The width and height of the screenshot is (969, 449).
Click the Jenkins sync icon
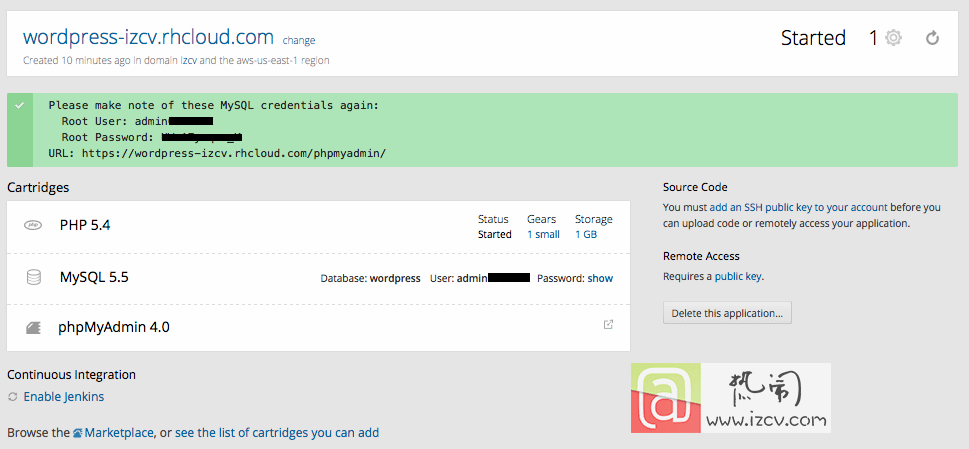point(12,397)
